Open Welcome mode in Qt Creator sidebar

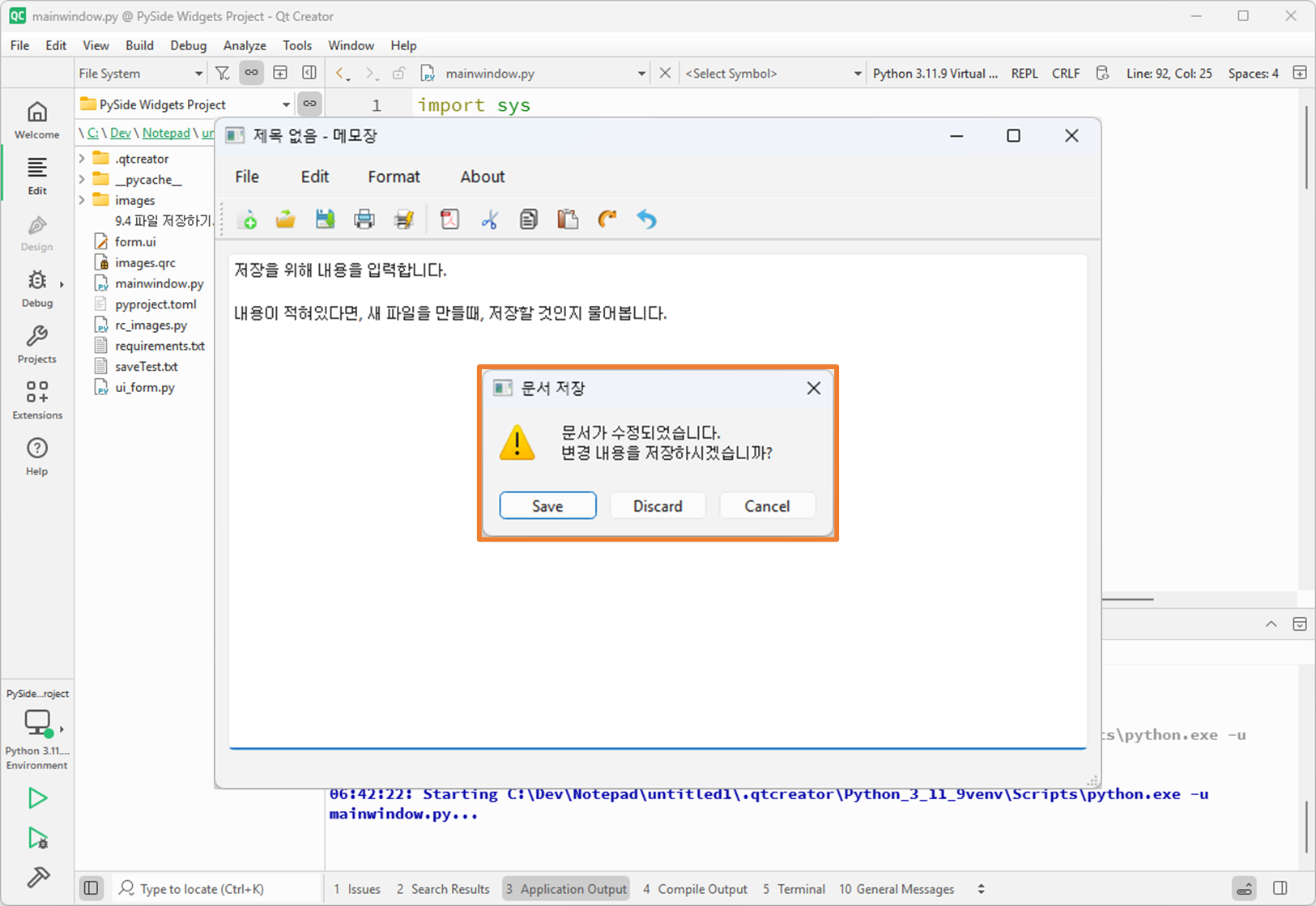37,120
